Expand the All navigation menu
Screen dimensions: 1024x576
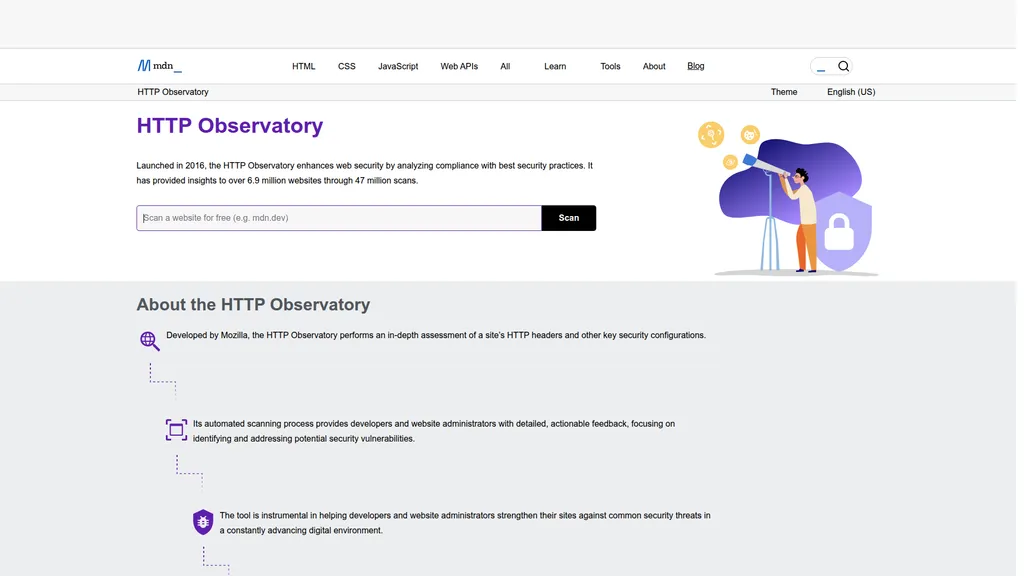click(505, 66)
